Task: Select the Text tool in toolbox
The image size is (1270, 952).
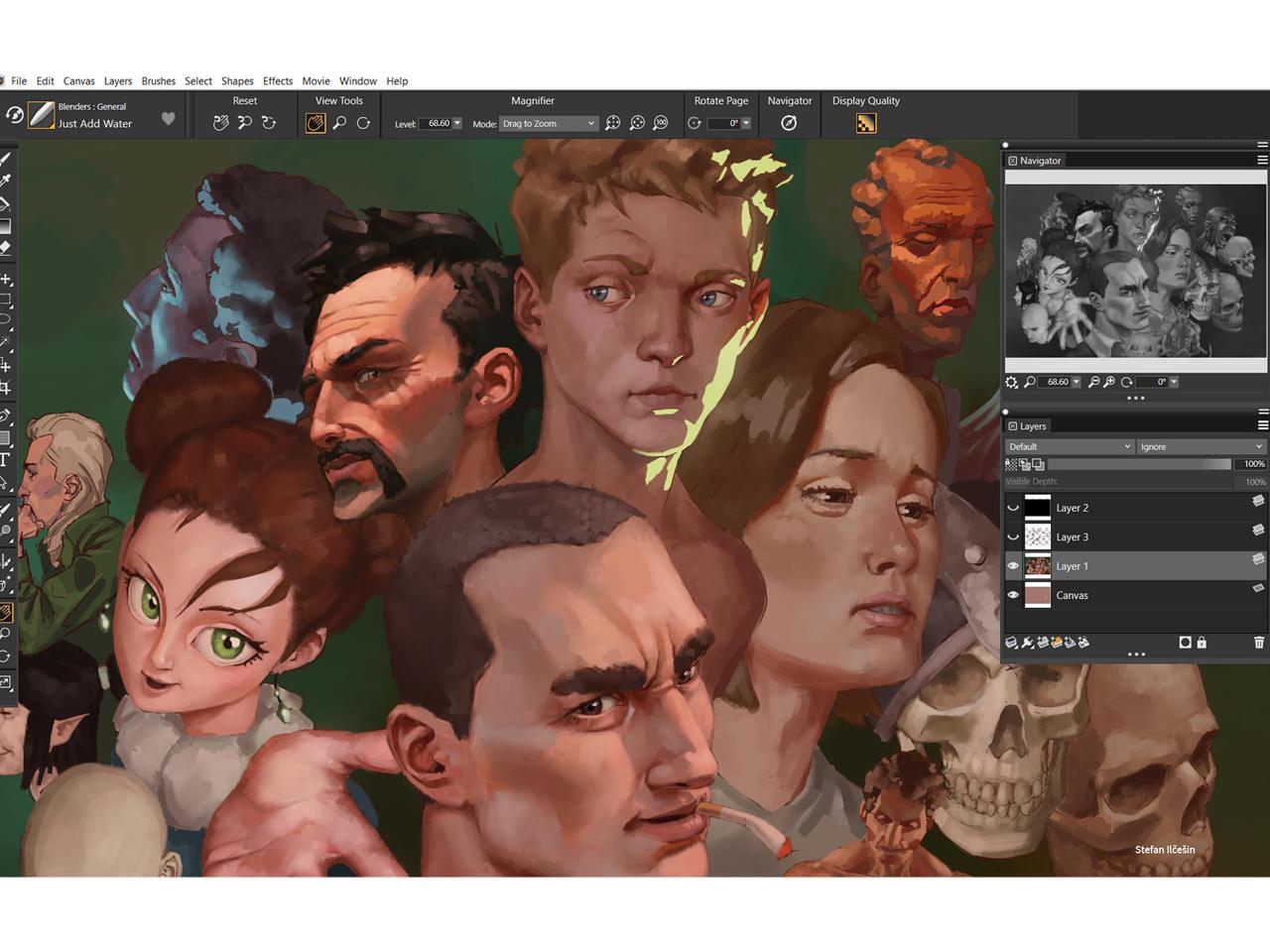Action: pyautogui.click(x=5, y=459)
